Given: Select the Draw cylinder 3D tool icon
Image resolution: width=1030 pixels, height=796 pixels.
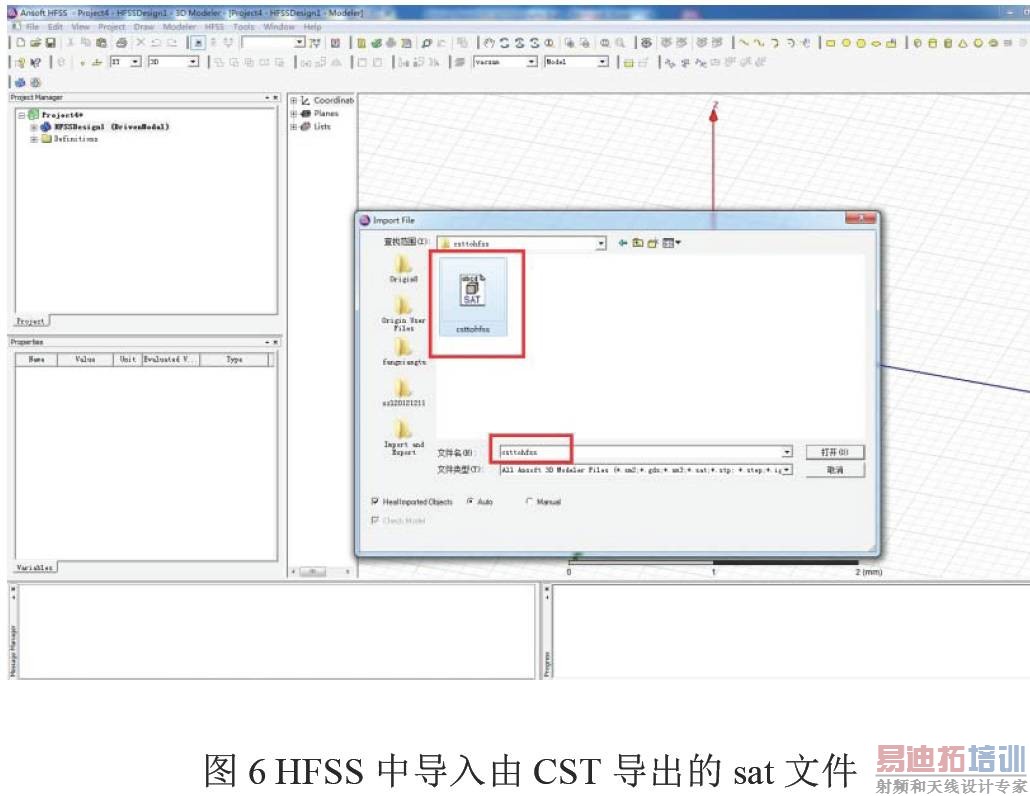Looking at the screenshot, I should pos(933,43).
